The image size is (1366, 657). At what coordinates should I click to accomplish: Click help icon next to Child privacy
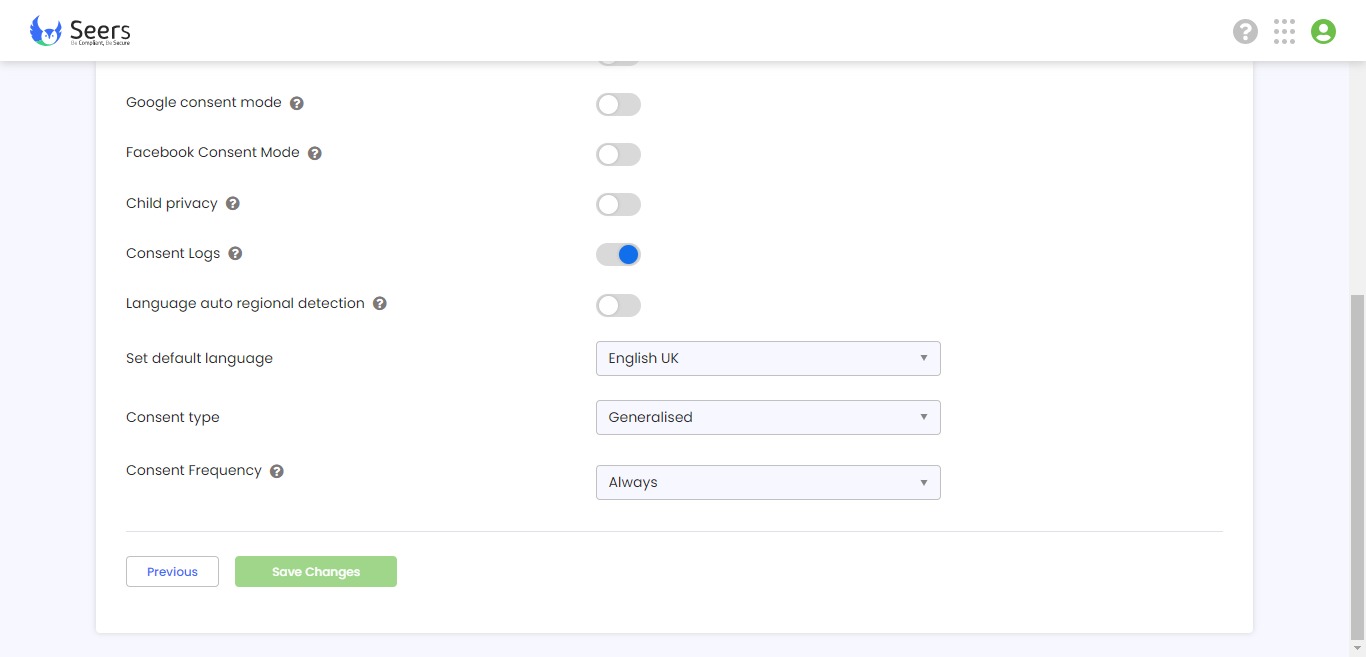pyautogui.click(x=233, y=203)
